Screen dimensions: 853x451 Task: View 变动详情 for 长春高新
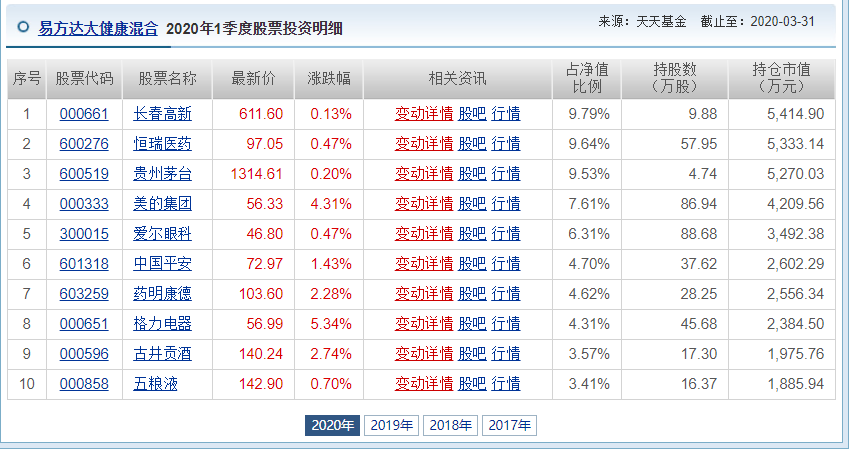(424, 114)
